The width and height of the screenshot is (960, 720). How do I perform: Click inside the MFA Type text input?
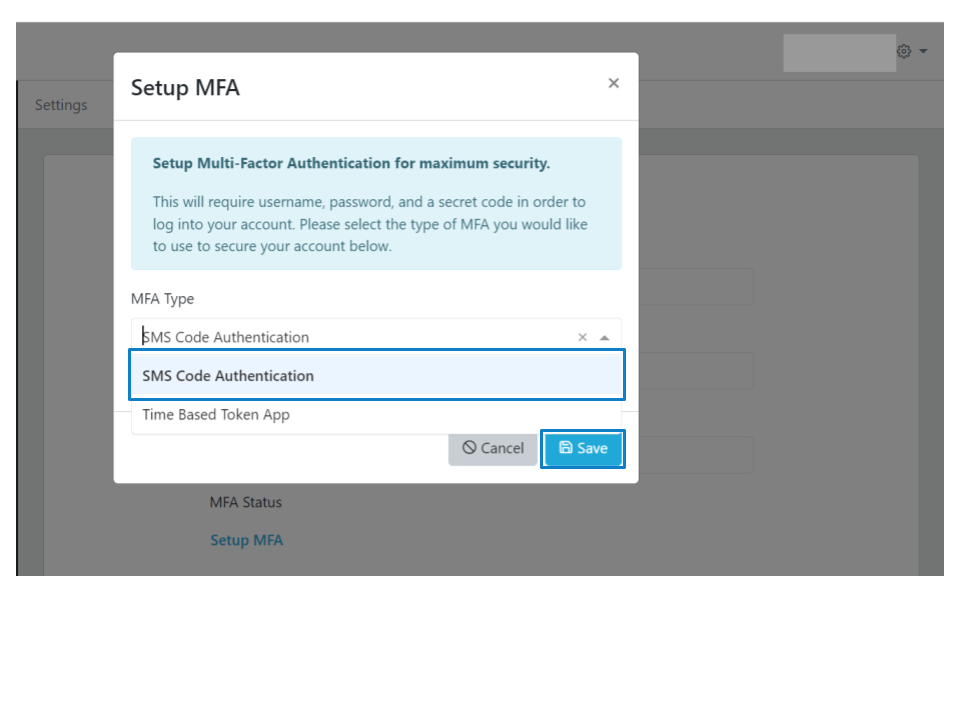(300, 337)
